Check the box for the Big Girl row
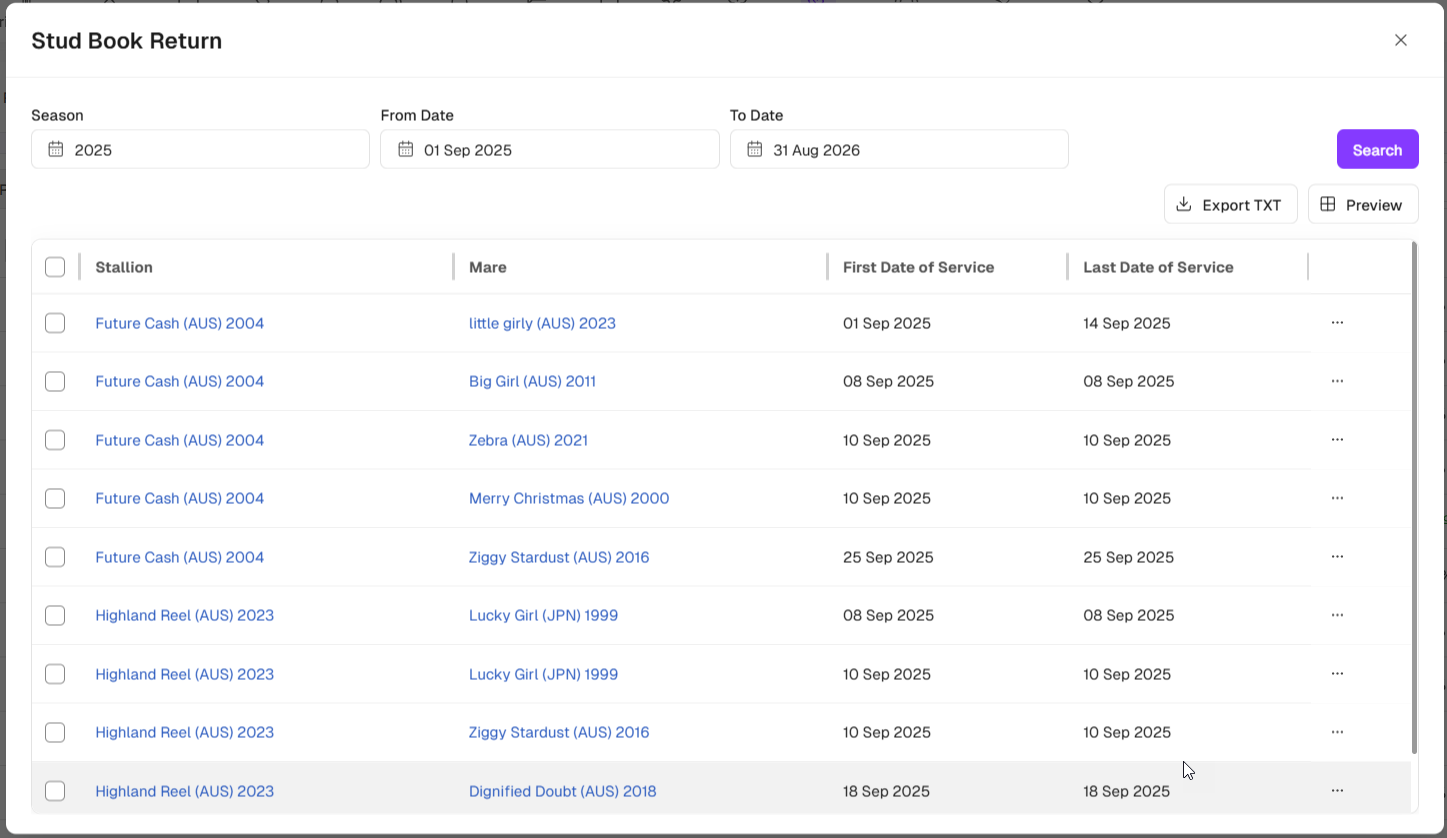Viewport: 1447px width, 838px height. 55,382
